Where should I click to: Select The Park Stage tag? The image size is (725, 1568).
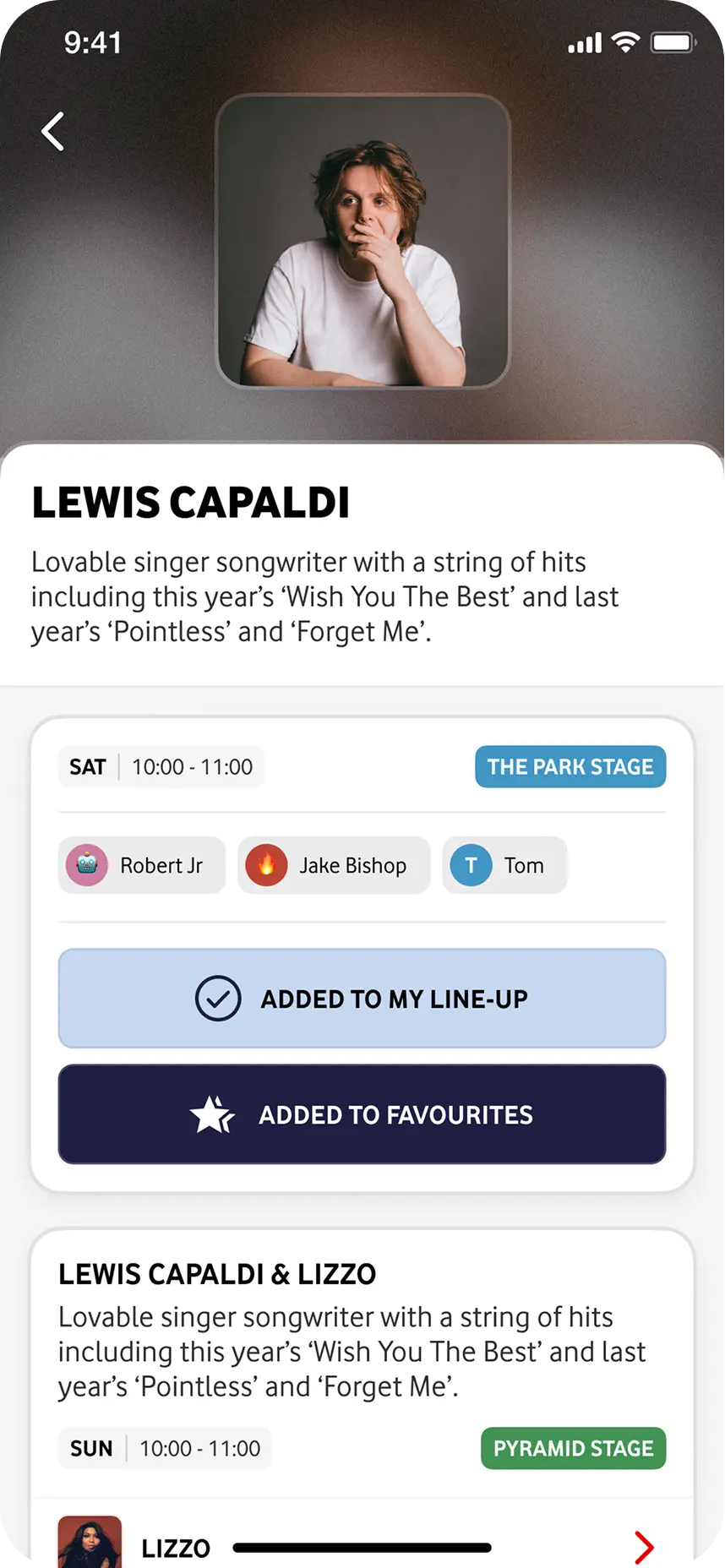(570, 767)
